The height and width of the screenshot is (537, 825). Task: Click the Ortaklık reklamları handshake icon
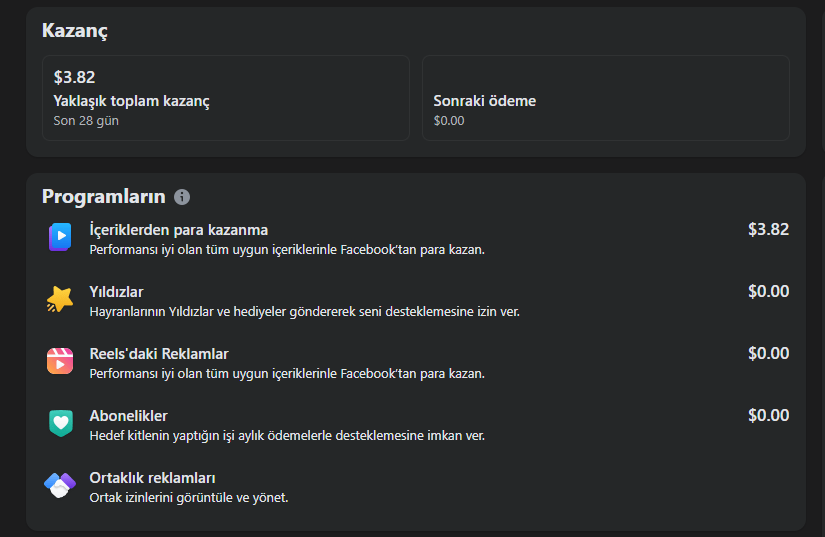tap(60, 485)
